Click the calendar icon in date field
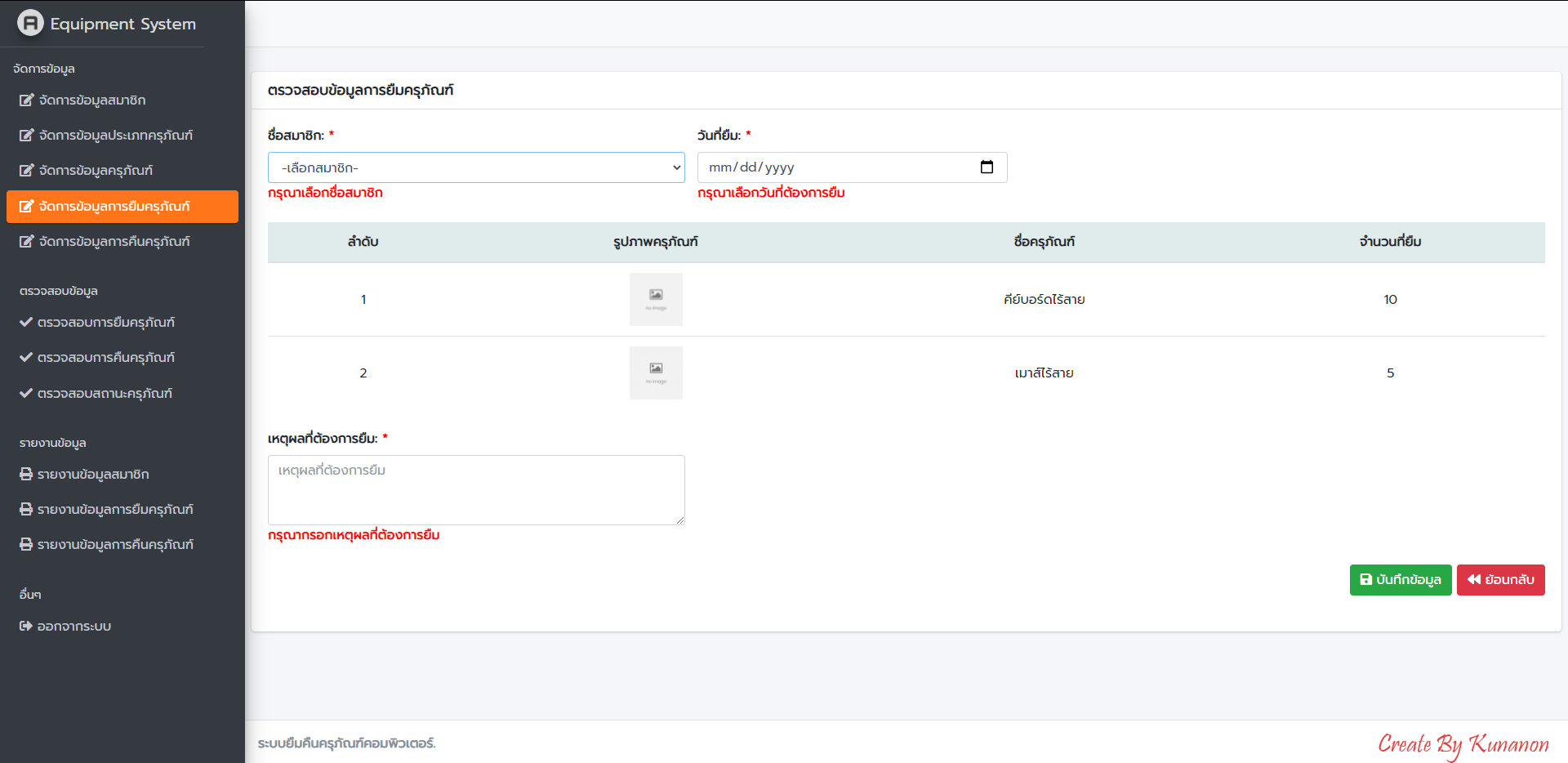The width and height of the screenshot is (1568, 763). coord(987,167)
